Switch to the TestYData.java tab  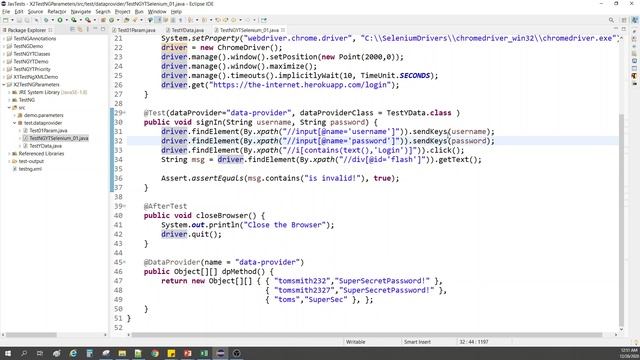[187, 30]
